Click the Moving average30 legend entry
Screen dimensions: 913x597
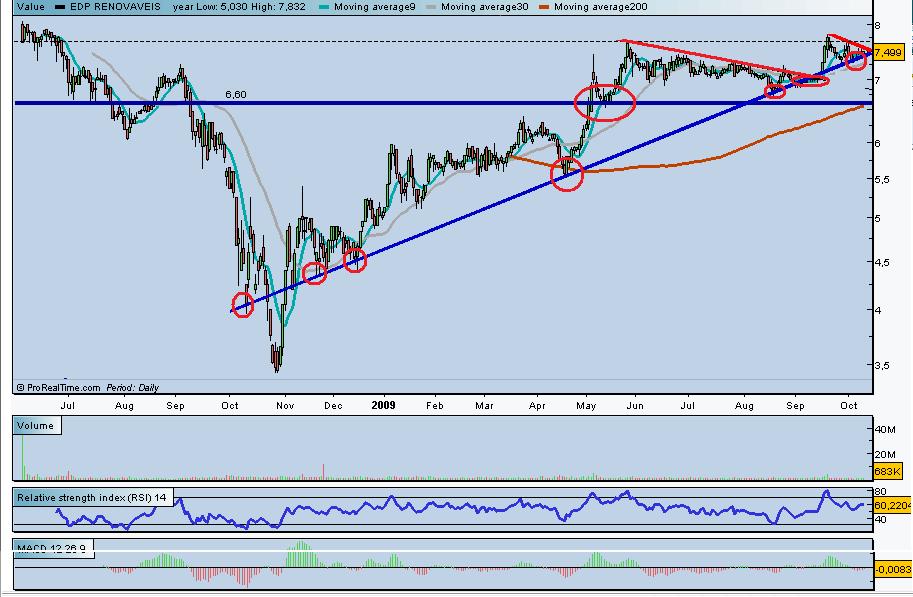pyautogui.click(x=477, y=7)
